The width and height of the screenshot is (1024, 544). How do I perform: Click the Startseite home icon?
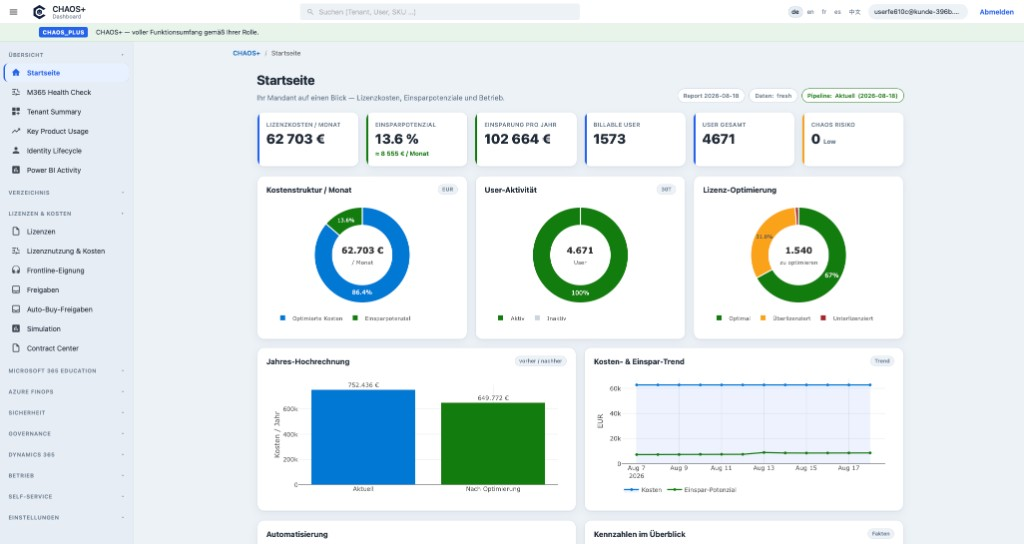[16, 72]
